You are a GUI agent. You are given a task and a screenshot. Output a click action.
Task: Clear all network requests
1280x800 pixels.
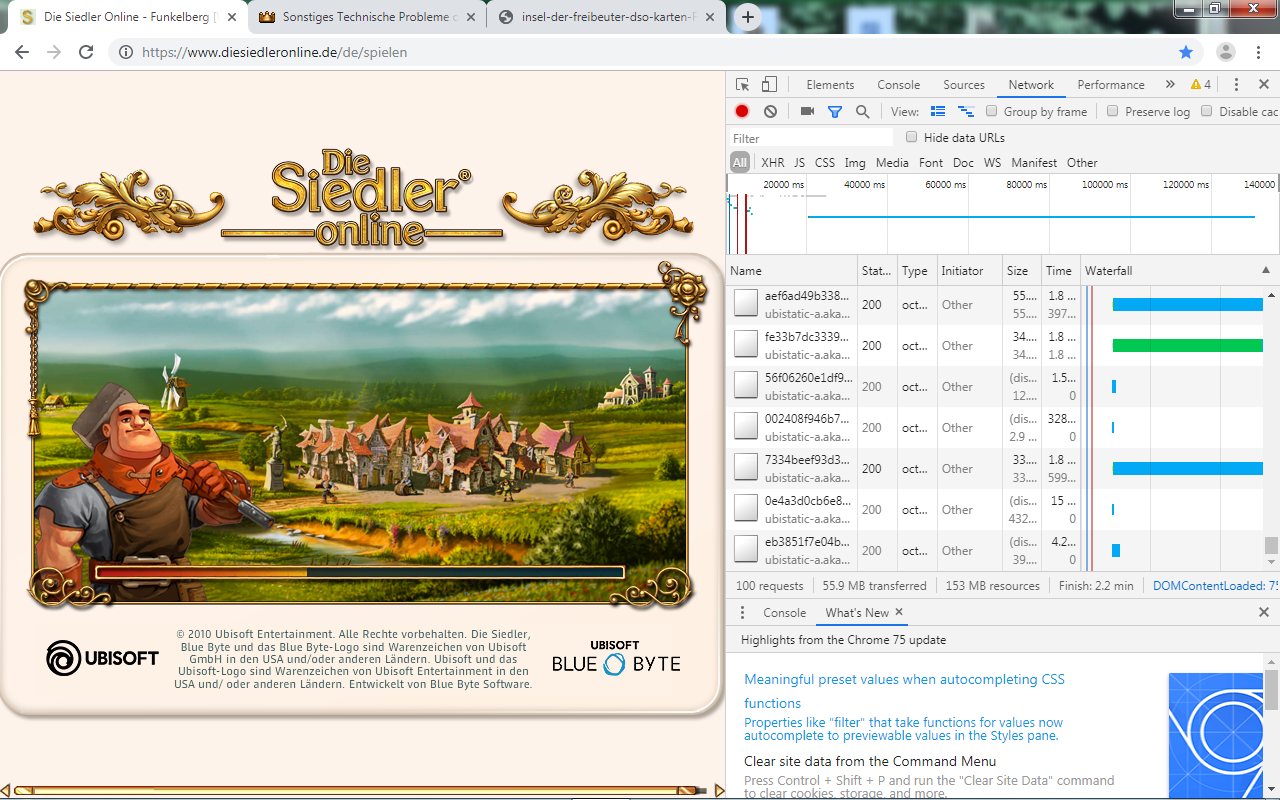point(769,111)
